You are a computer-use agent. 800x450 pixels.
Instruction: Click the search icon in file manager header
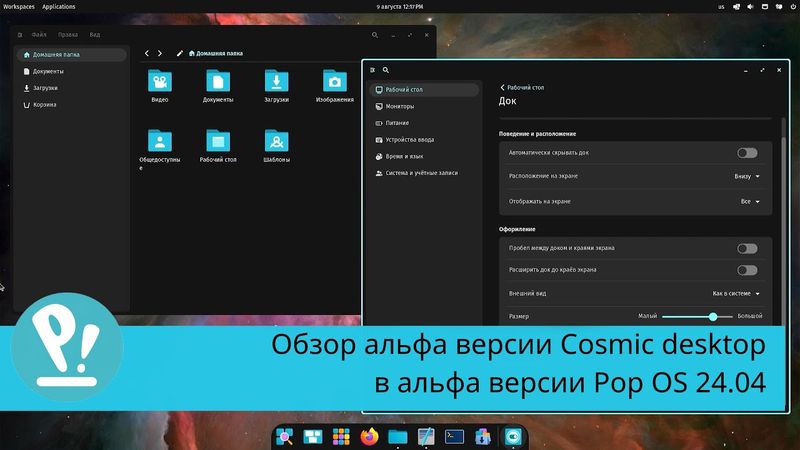click(374, 35)
